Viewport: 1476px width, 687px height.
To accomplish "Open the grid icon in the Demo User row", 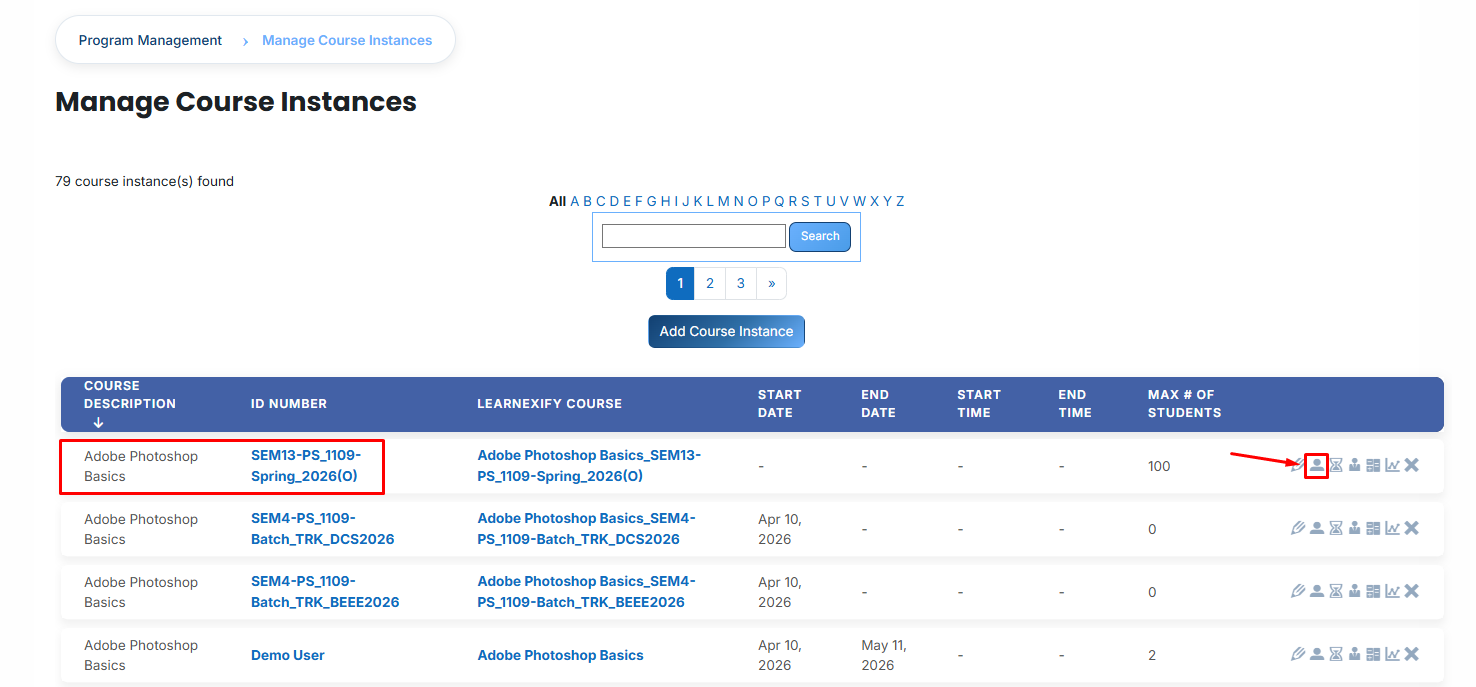I will pyautogui.click(x=1373, y=654).
